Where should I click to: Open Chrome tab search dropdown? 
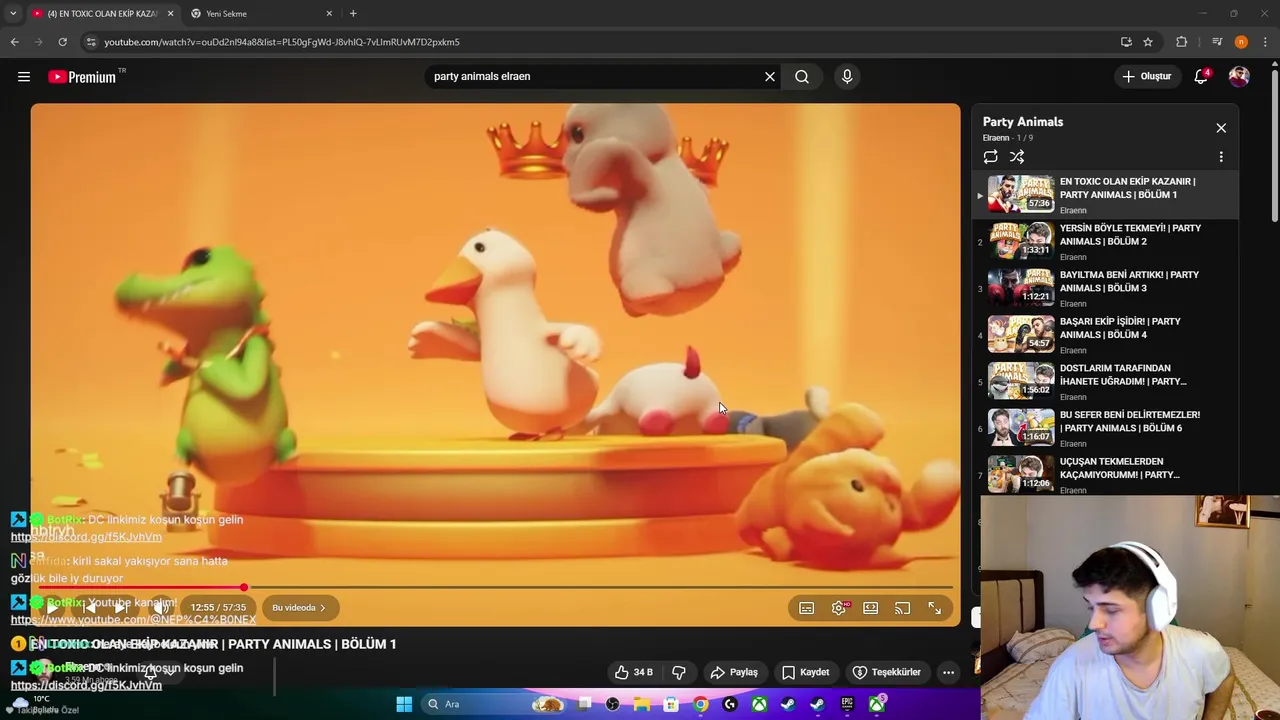click(x=13, y=13)
